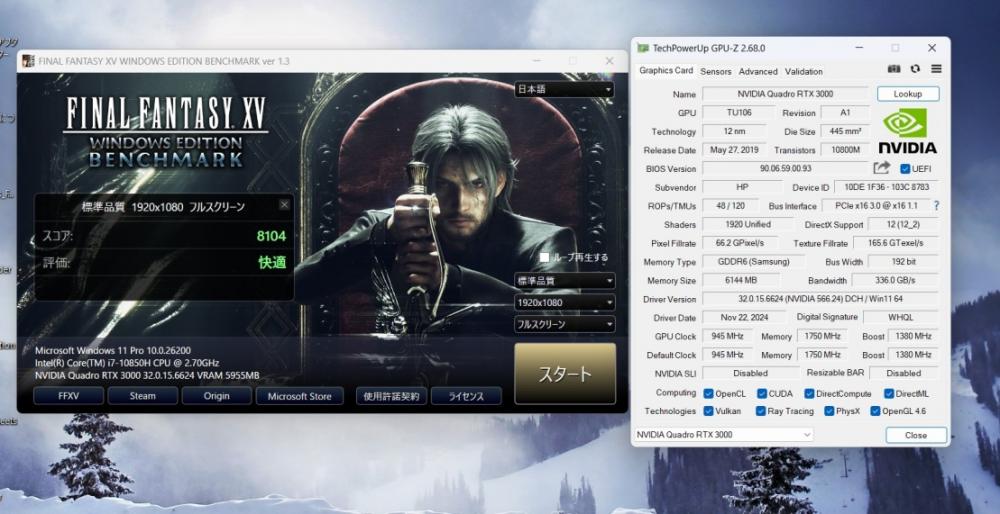
Task: Switch to the Sensors tab
Action: [x=715, y=72]
